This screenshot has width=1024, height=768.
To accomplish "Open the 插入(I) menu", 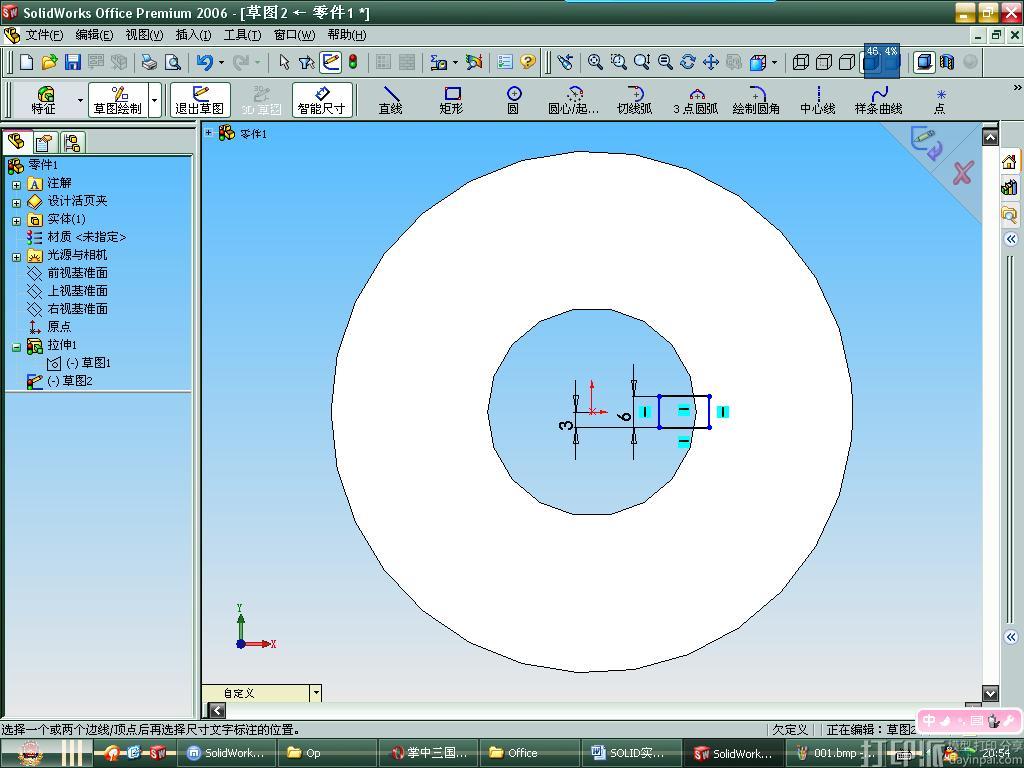I will (x=193, y=35).
